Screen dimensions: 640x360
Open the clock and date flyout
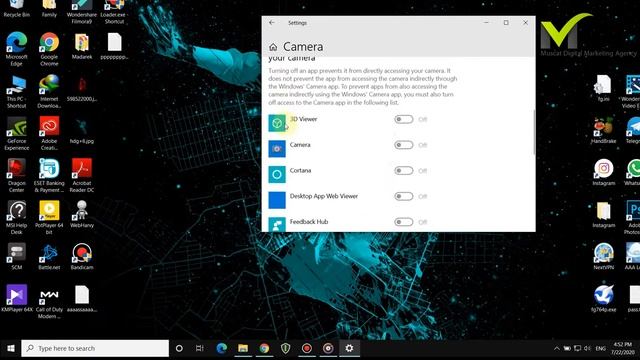point(623,348)
